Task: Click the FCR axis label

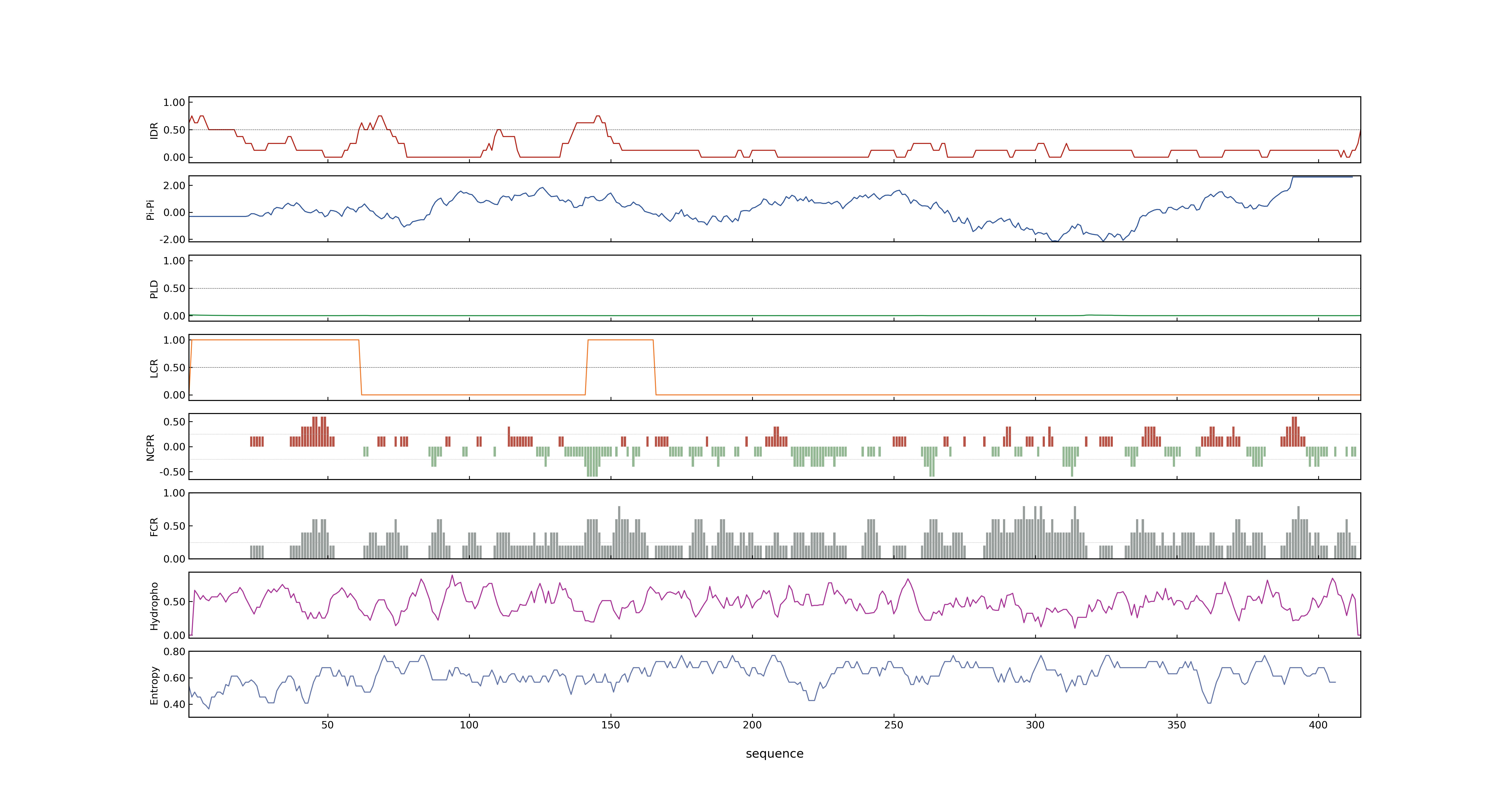Action: pos(154,526)
